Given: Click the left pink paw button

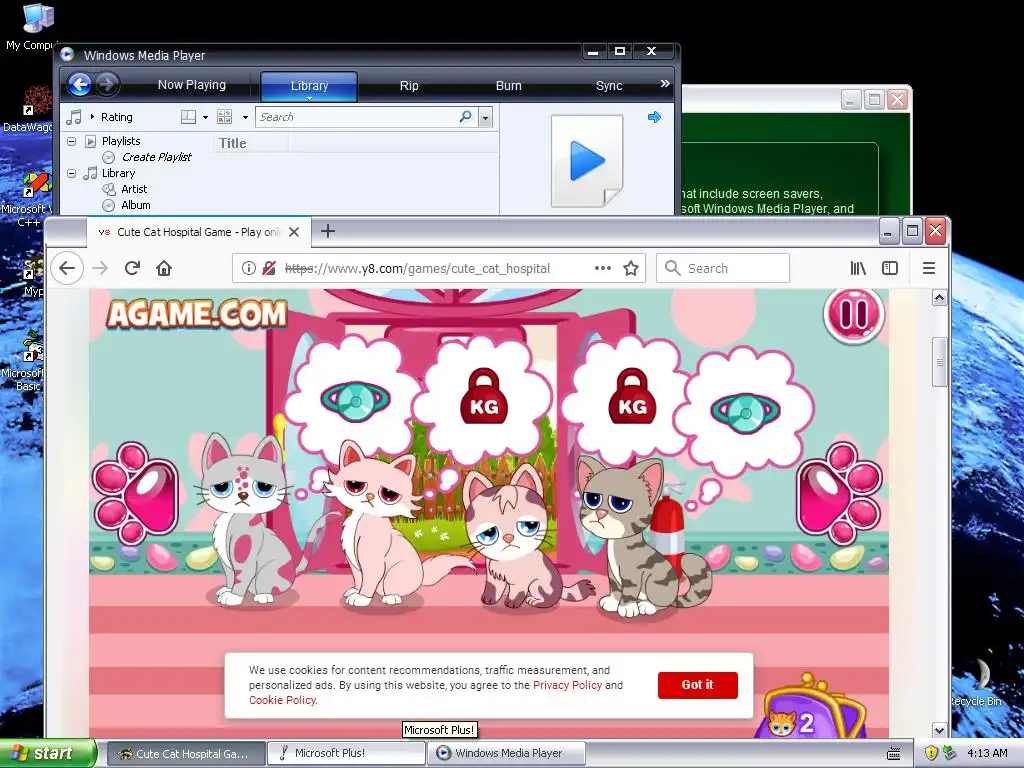Looking at the screenshot, I should click(135, 494).
